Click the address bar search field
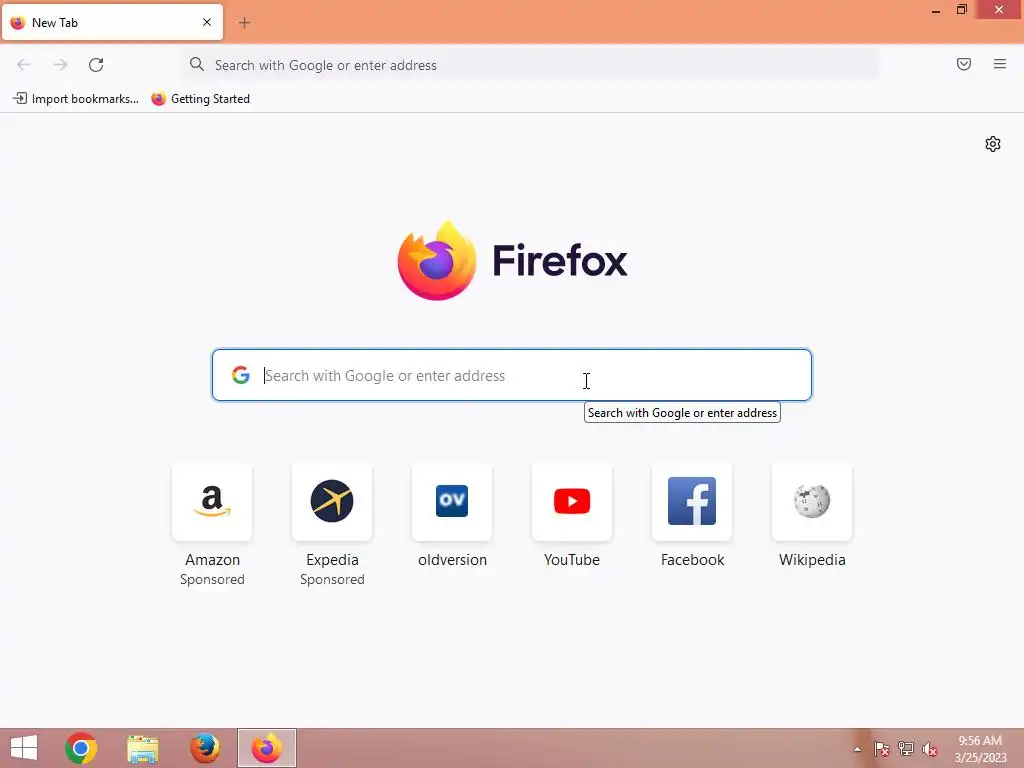Image resolution: width=1024 pixels, height=768 pixels. click(530, 65)
